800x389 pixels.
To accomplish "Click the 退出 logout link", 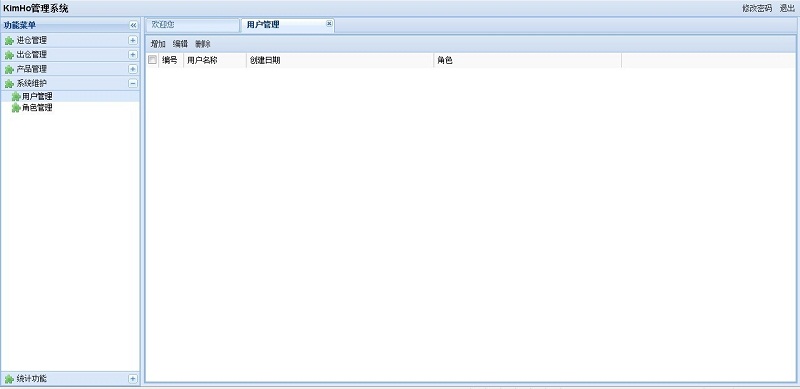I will [787, 8].
